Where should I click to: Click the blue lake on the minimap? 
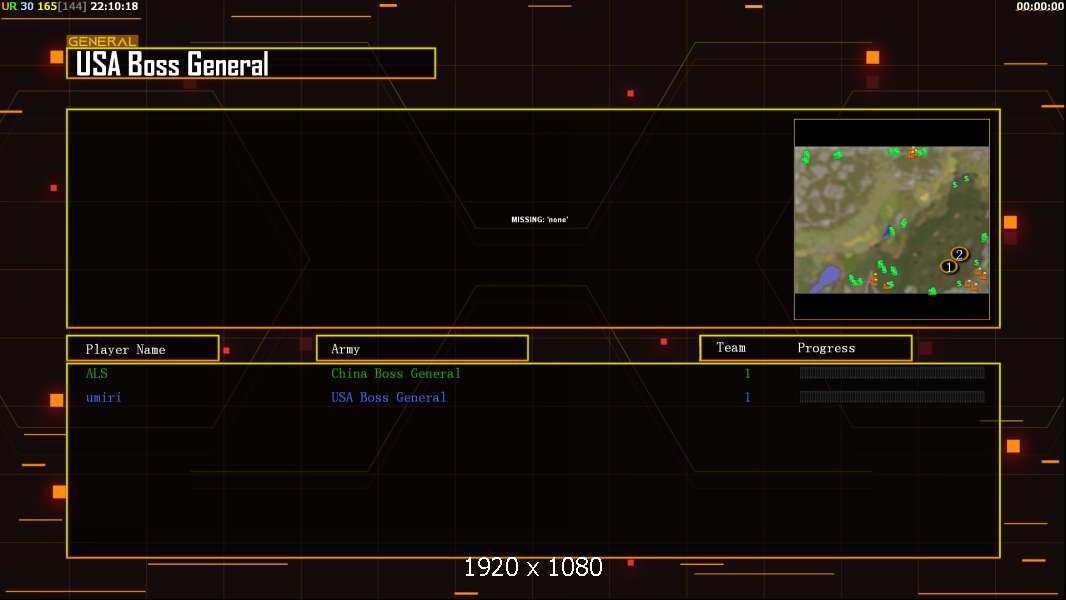827,277
